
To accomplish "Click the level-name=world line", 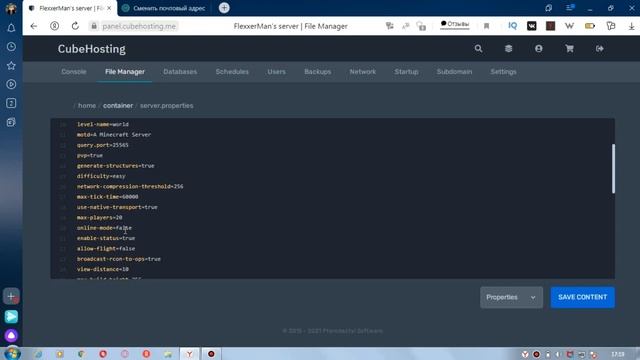I will pyautogui.click(x=102, y=124).
